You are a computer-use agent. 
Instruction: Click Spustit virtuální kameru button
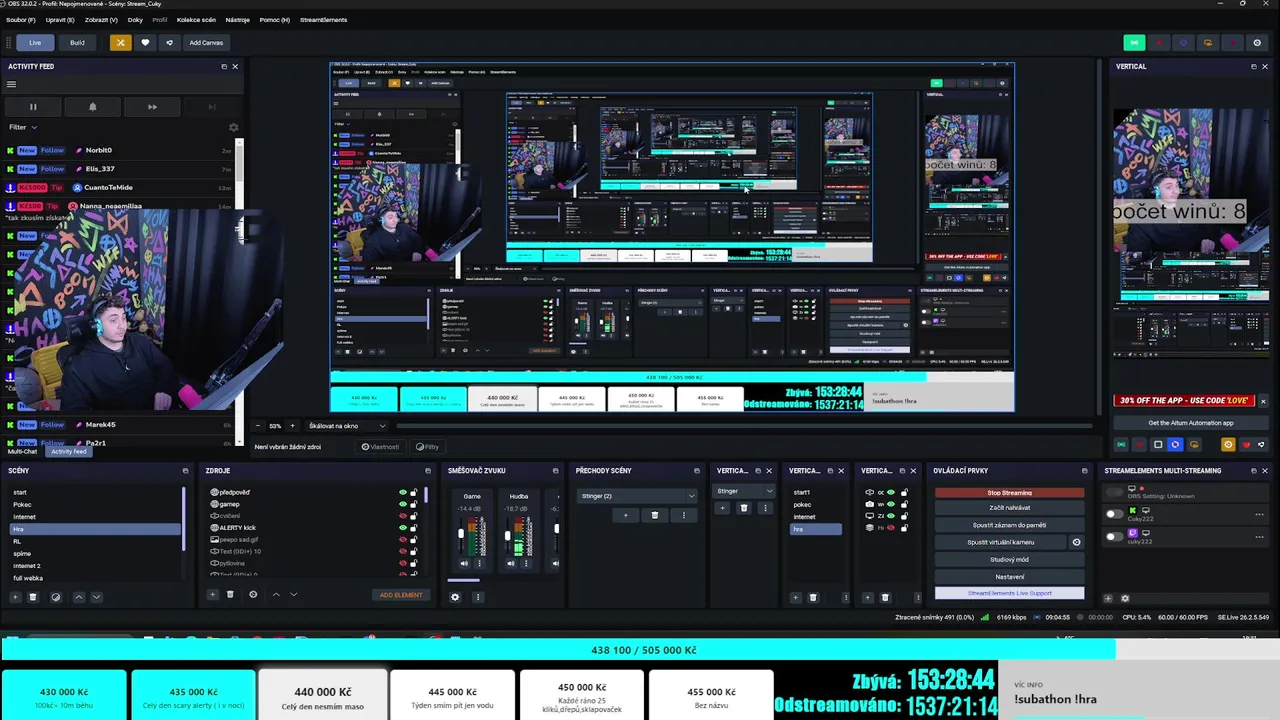tap(1001, 542)
